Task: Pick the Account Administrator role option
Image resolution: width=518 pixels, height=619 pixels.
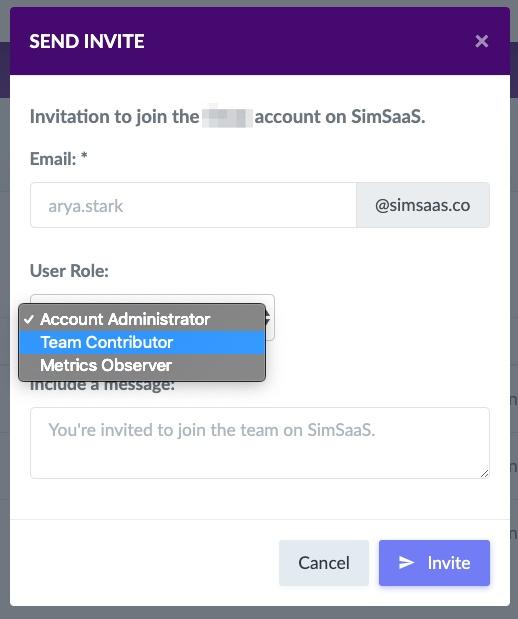Action: click(x=142, y=319)
